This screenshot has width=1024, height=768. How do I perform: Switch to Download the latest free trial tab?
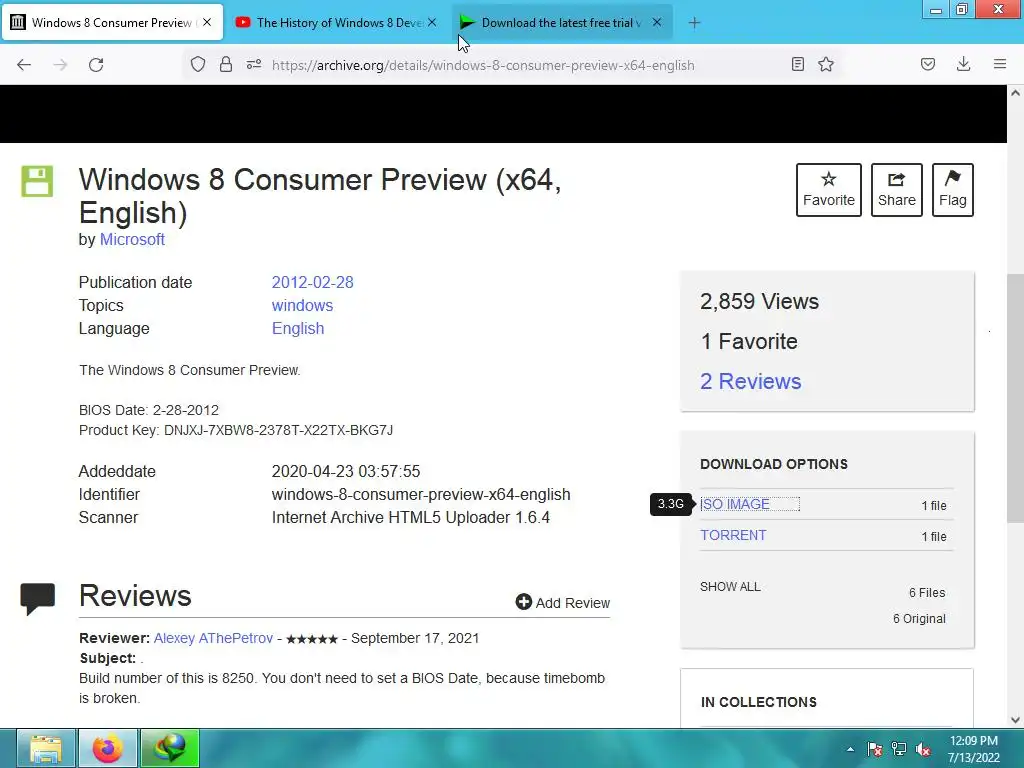click(x=562, y=23)
